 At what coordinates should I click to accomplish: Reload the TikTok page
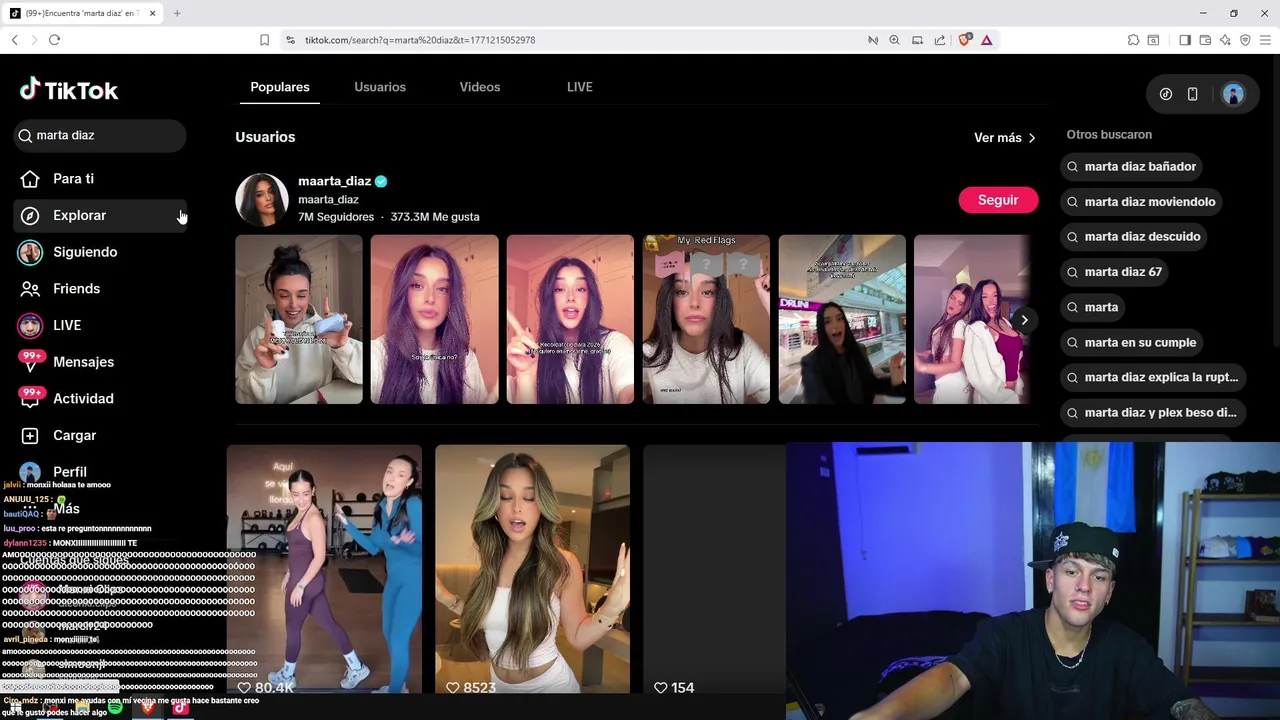pos(54,40)
